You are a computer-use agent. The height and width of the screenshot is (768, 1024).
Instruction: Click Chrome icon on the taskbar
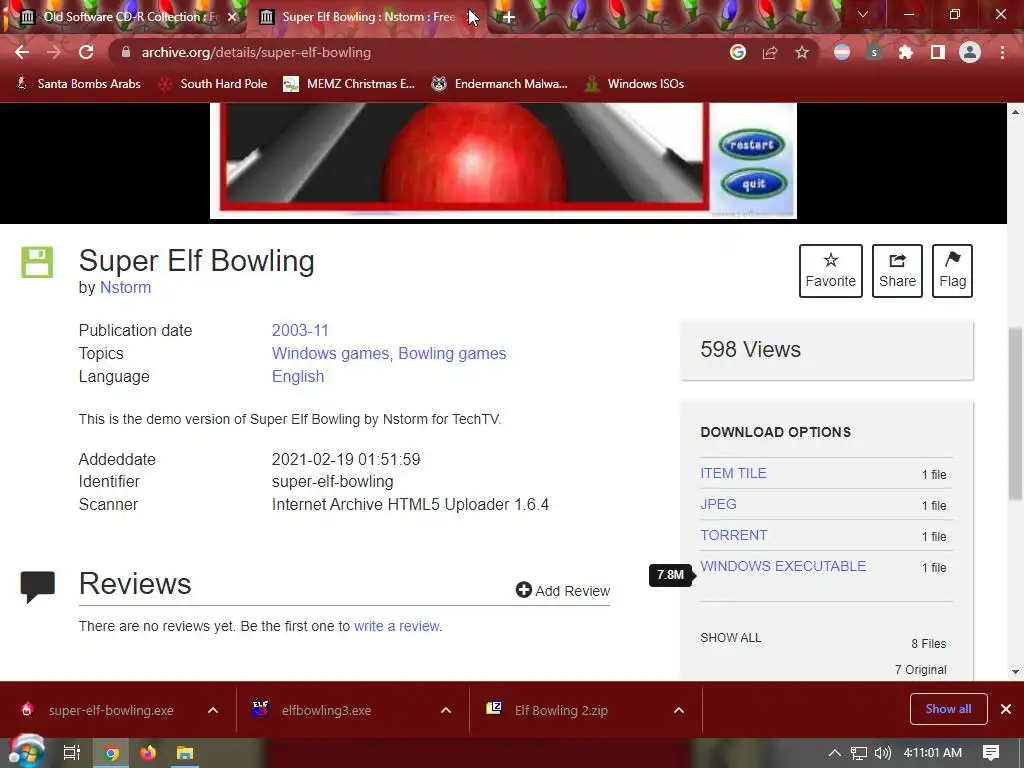click(x=112, y=754)
